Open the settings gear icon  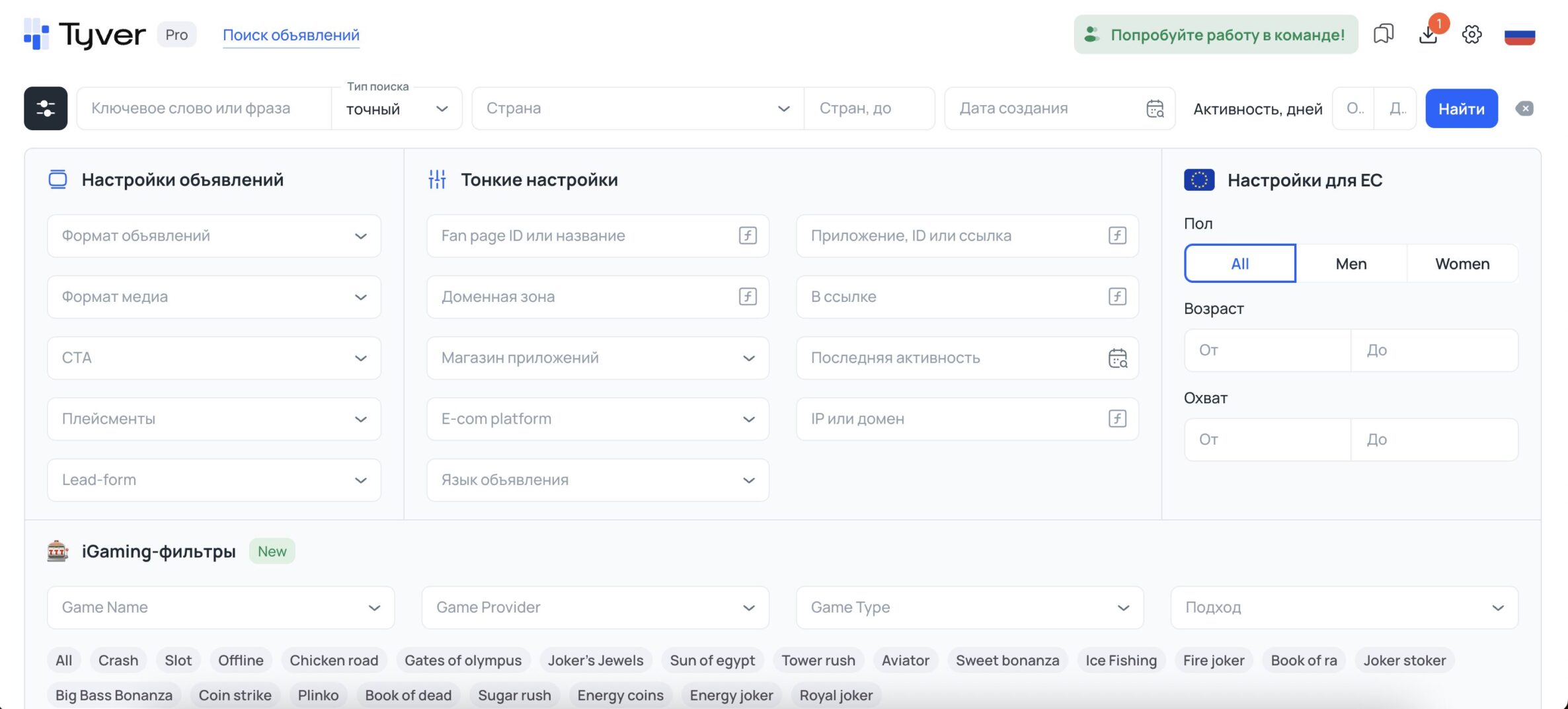tap(1471, 34)
